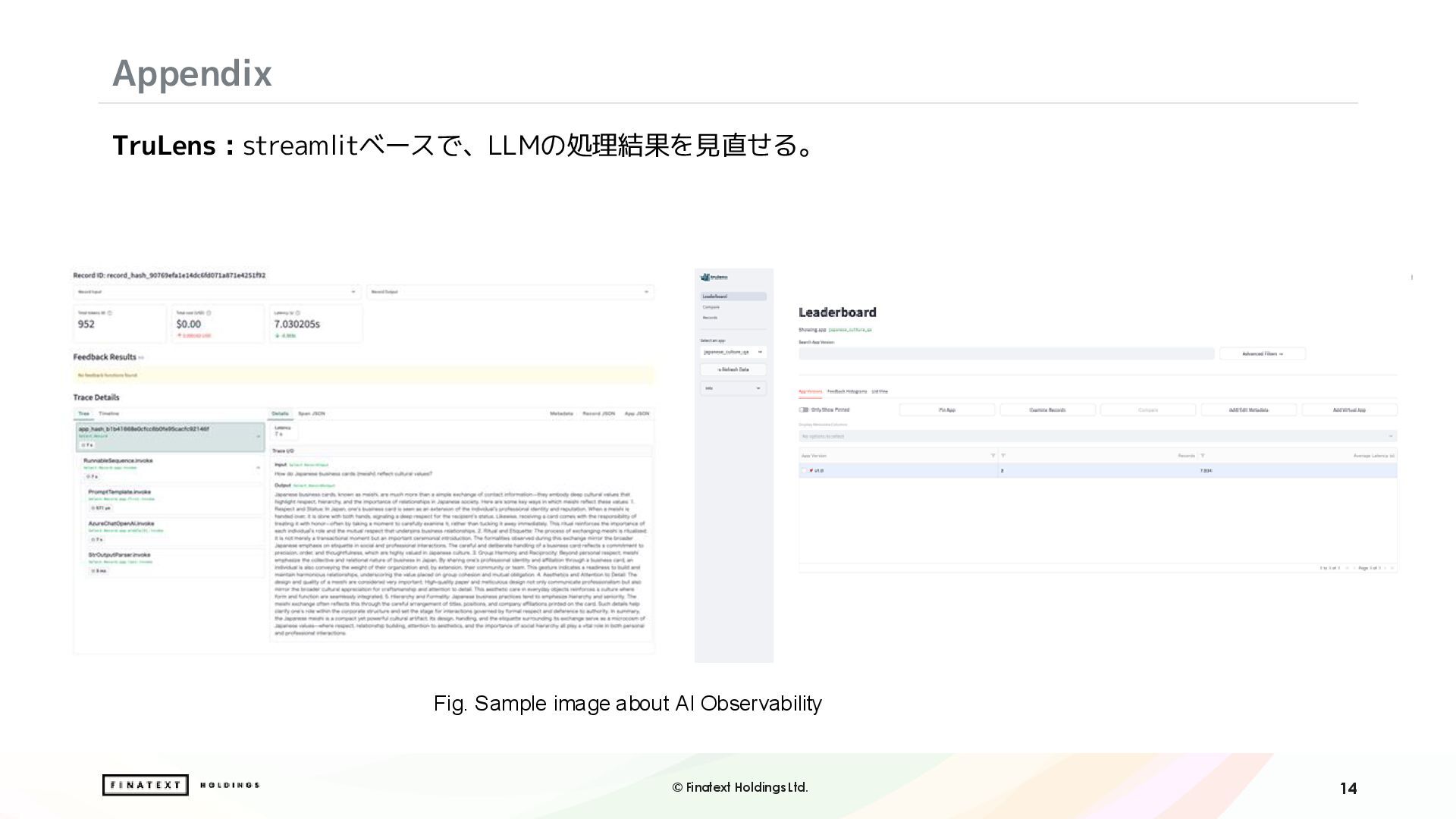Click the Record ID hash text
Screen dimensions: 1456x819
pyautogui.click(x=169, y=275)
